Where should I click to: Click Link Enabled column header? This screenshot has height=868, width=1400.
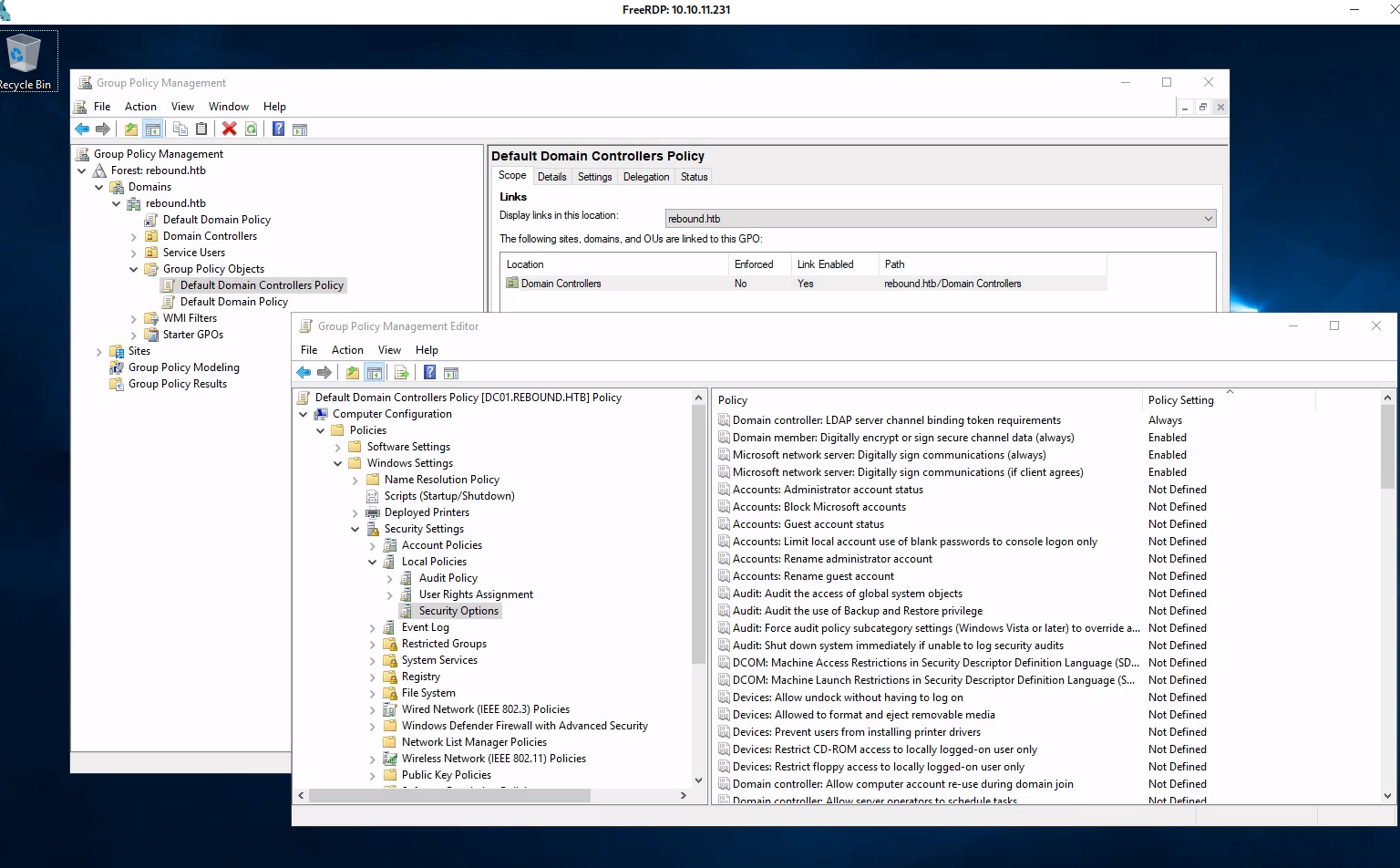click(x=834, y=264)
